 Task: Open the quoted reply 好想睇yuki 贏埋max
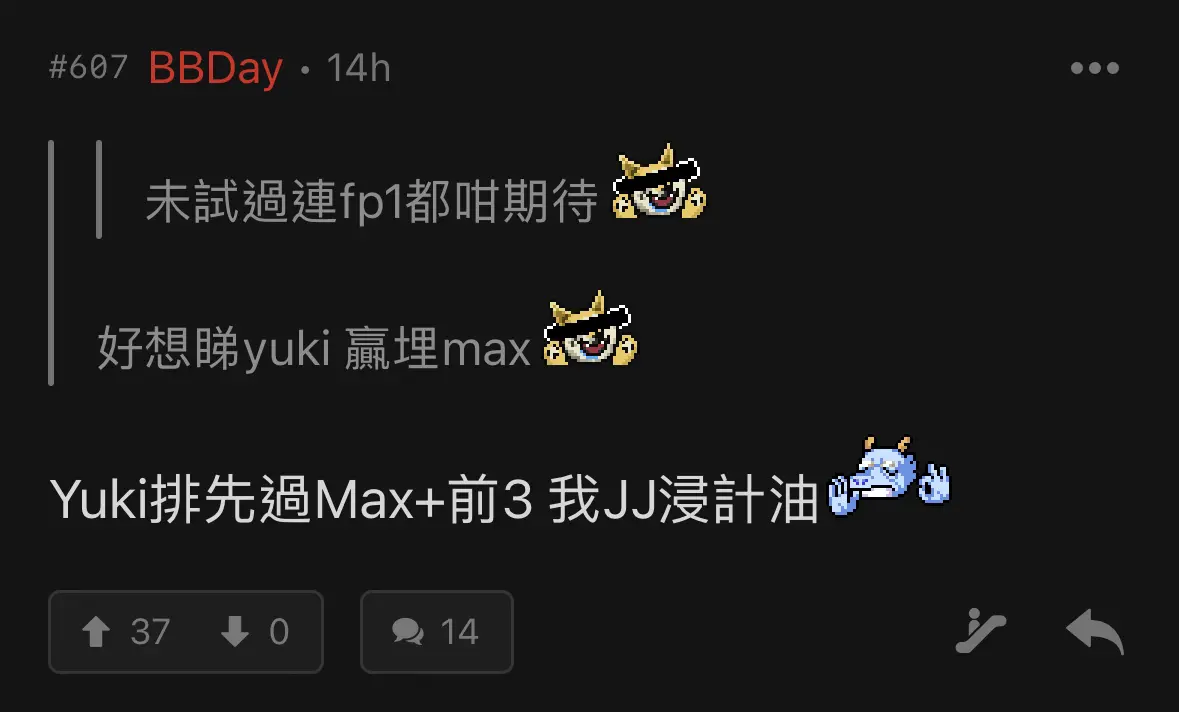click(x=314, y=348)
